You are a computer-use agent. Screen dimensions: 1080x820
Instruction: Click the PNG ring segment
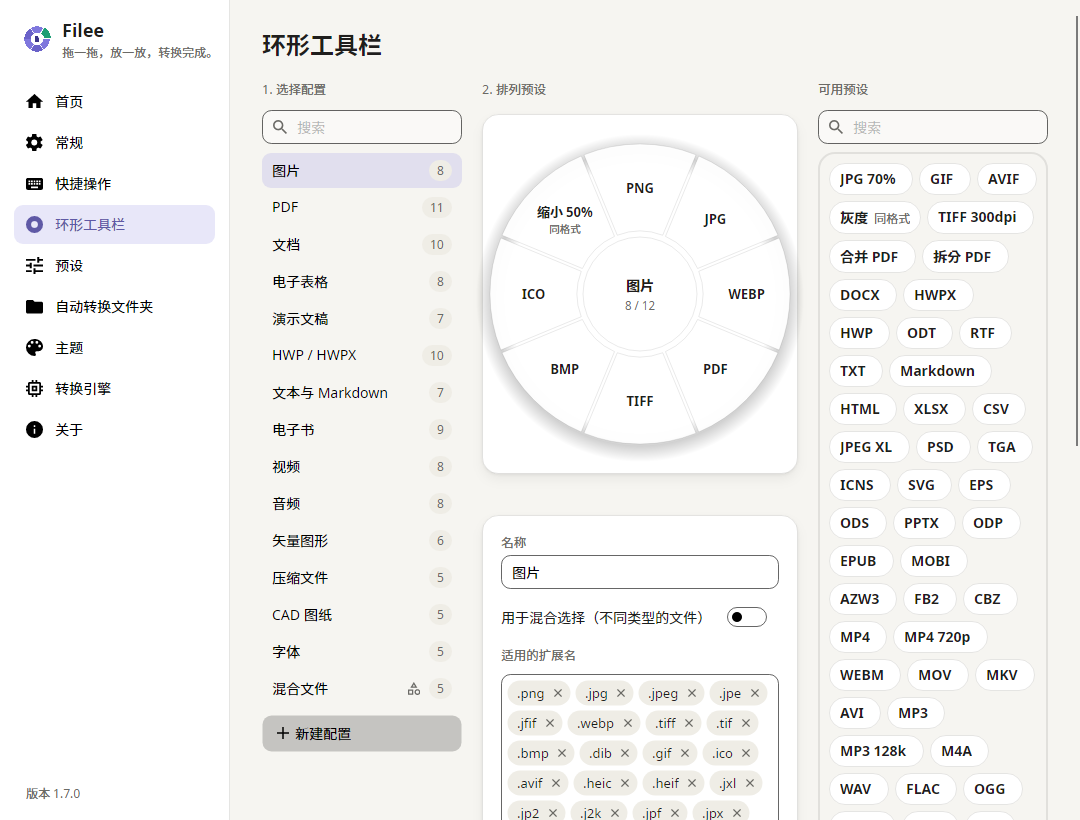(640, 188)
